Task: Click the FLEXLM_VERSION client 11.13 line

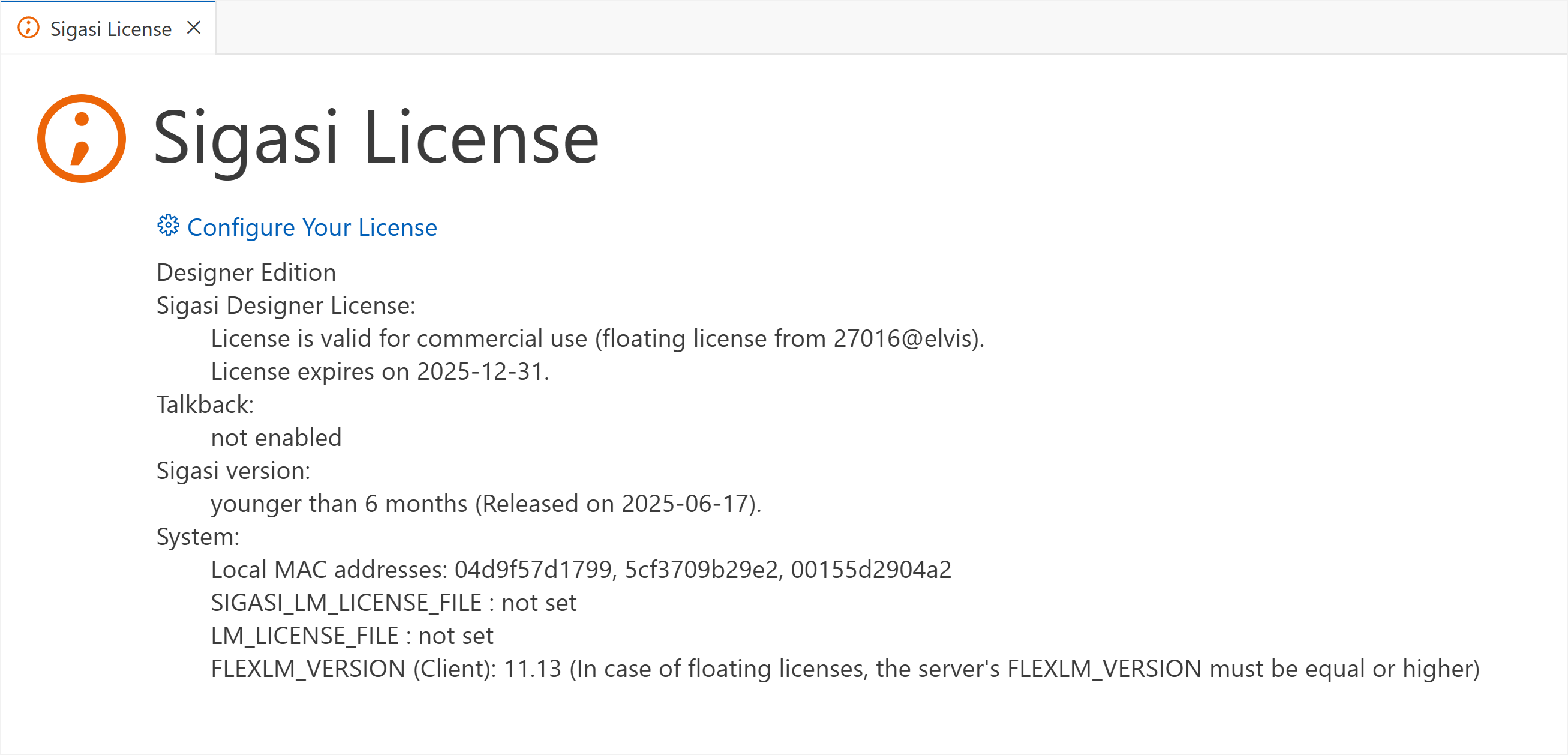Action: coord(844,669)
